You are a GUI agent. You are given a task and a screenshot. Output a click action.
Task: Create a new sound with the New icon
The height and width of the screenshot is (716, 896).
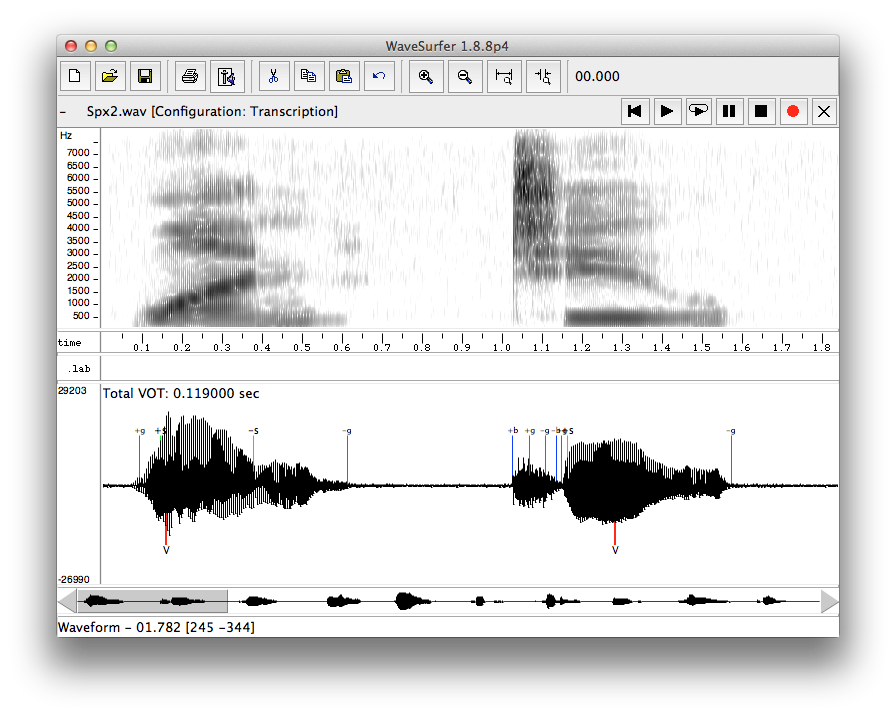[75, 76]
